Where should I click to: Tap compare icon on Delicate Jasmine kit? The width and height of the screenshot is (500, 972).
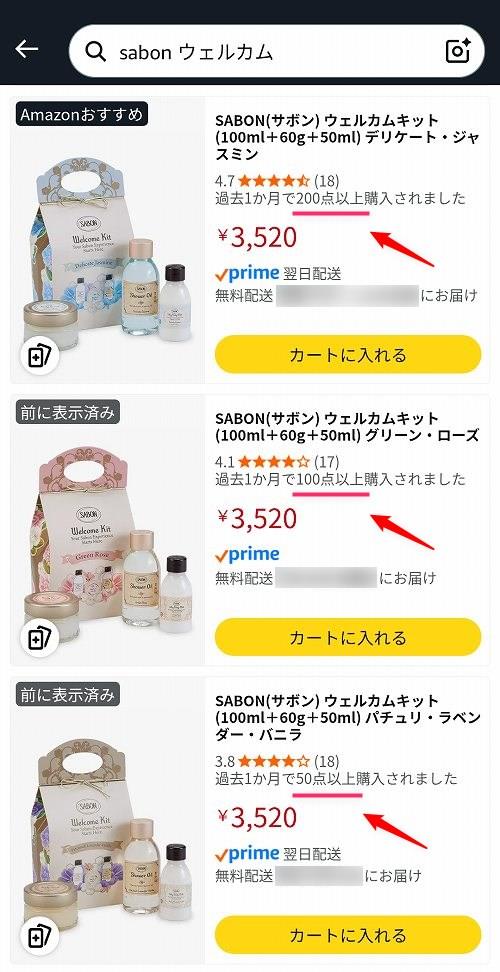coord(40,356)
